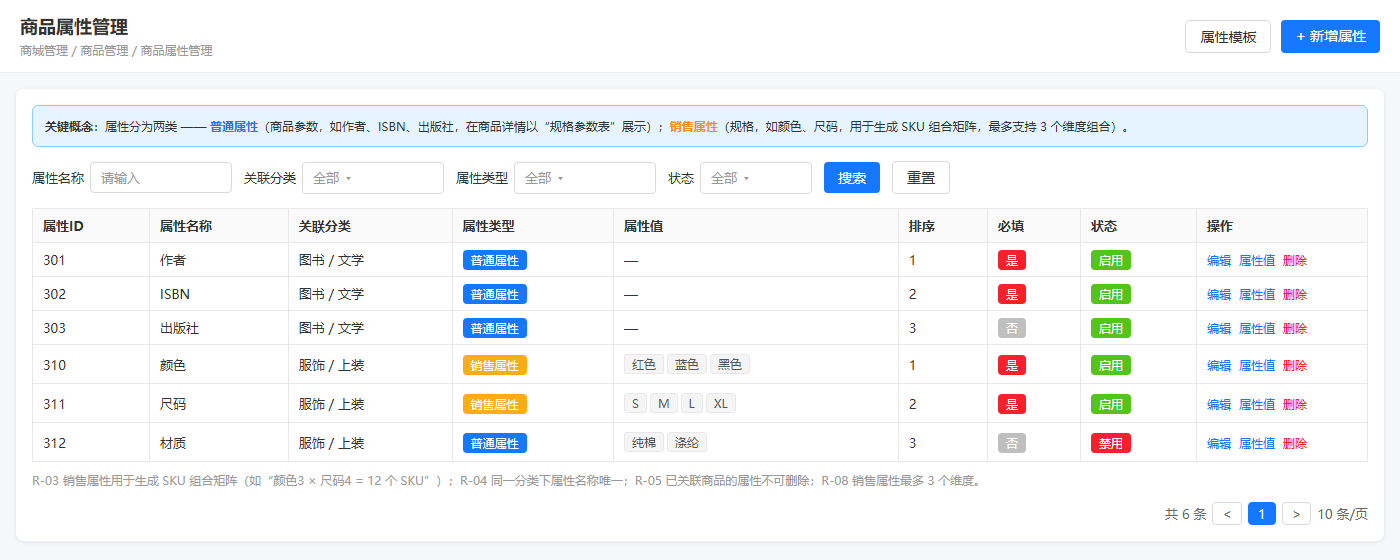This screenshot has width=1400, height=560.
Task: Open the 关联分类 dropdown
Action: tap(373, 178)
